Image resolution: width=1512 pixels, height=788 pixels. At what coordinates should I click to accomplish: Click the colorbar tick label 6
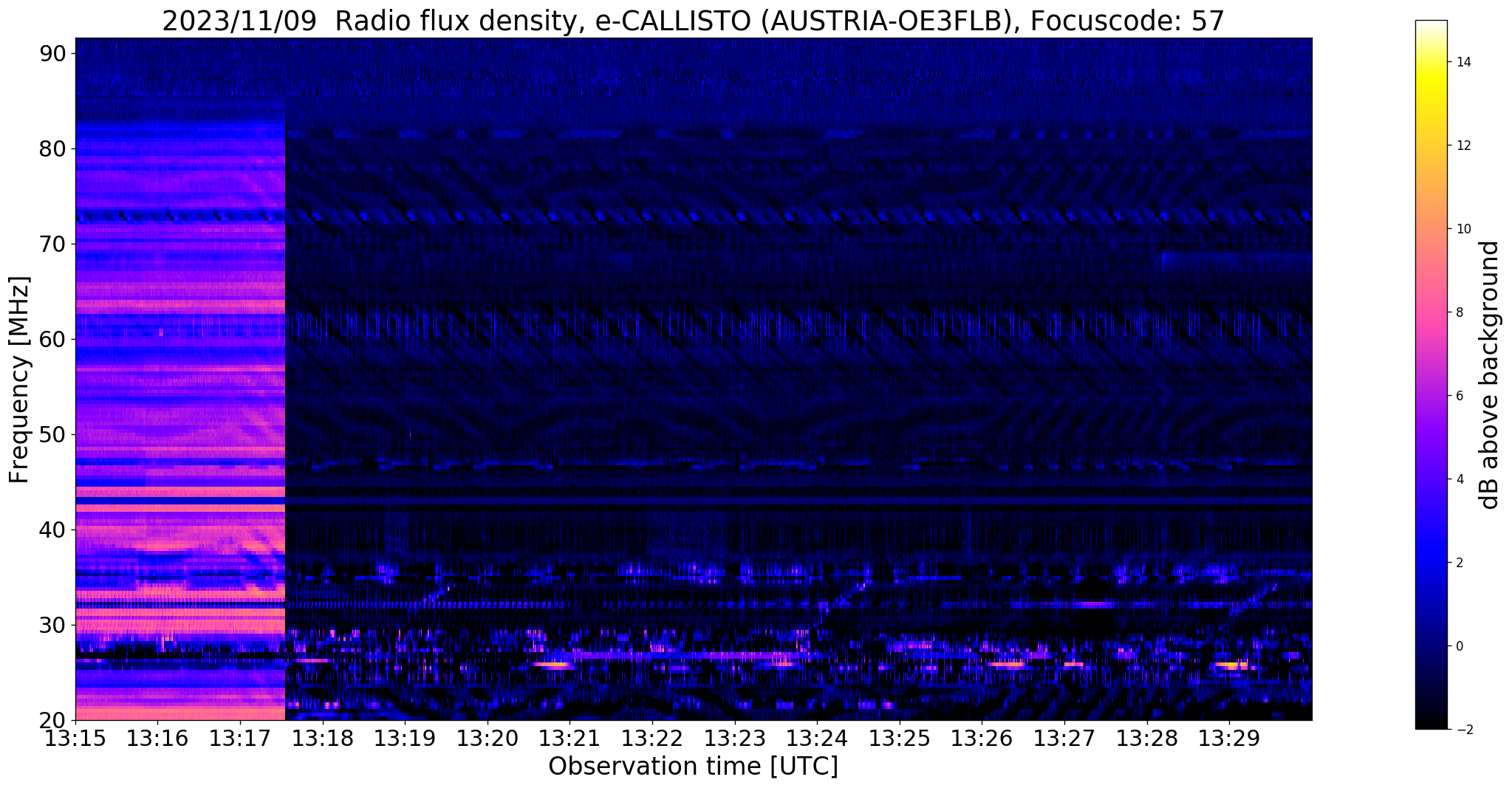(1459, 396)
